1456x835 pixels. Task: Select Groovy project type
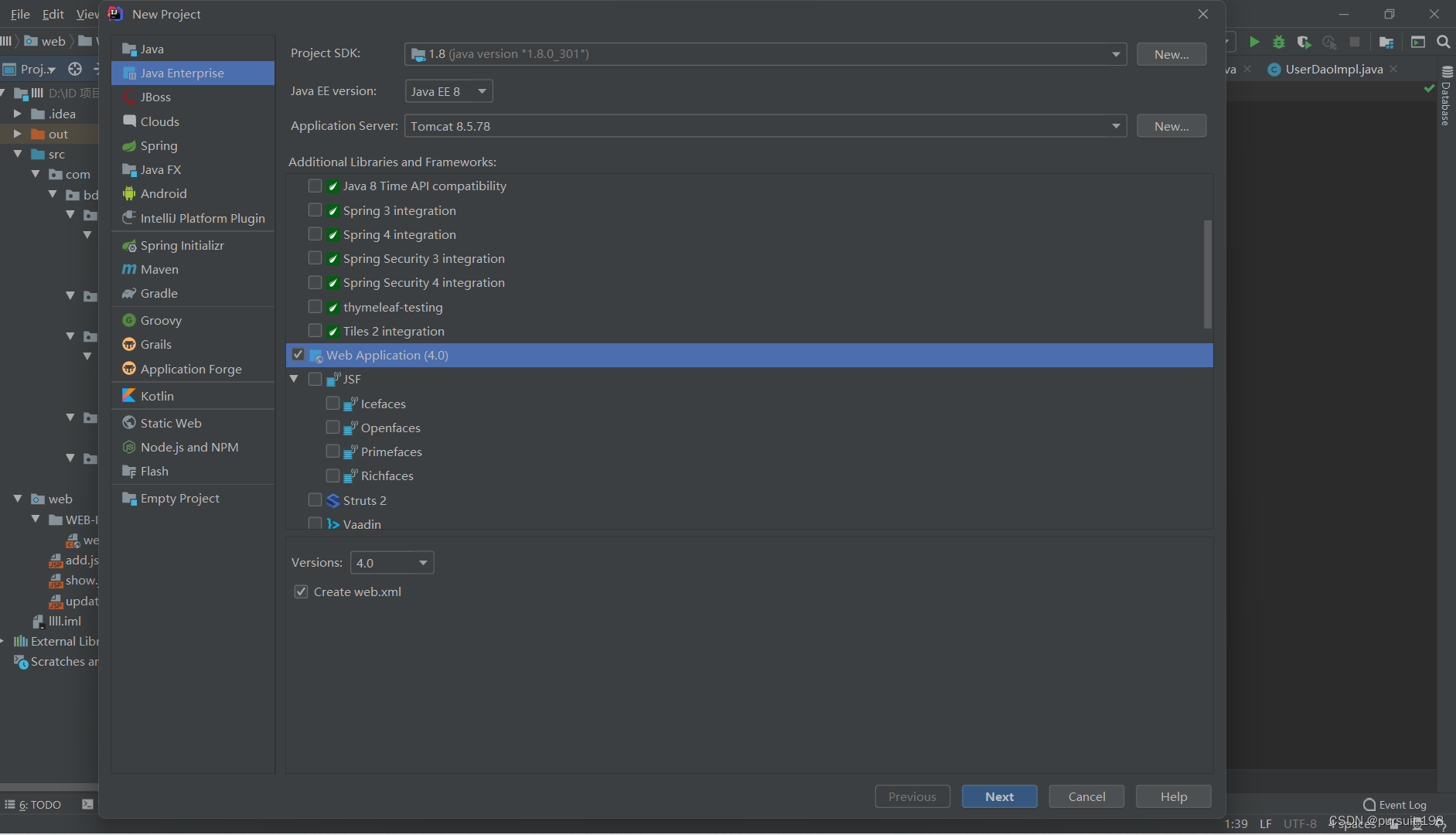[193, 320]
